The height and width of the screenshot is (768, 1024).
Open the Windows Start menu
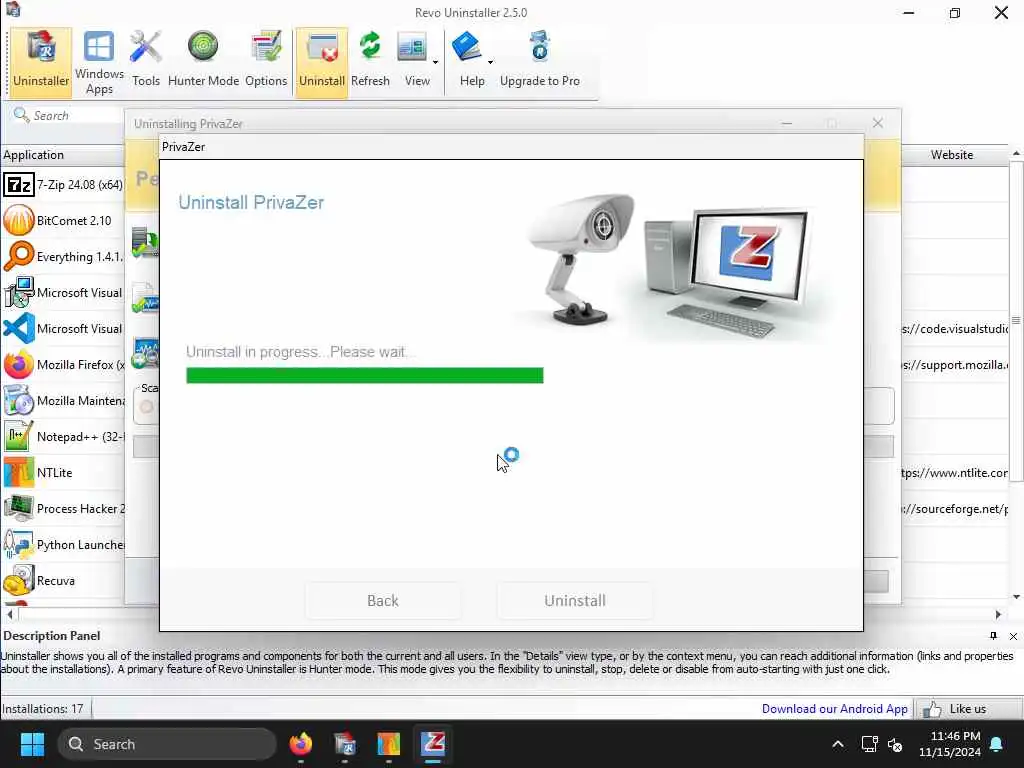(x=32, y=744)
